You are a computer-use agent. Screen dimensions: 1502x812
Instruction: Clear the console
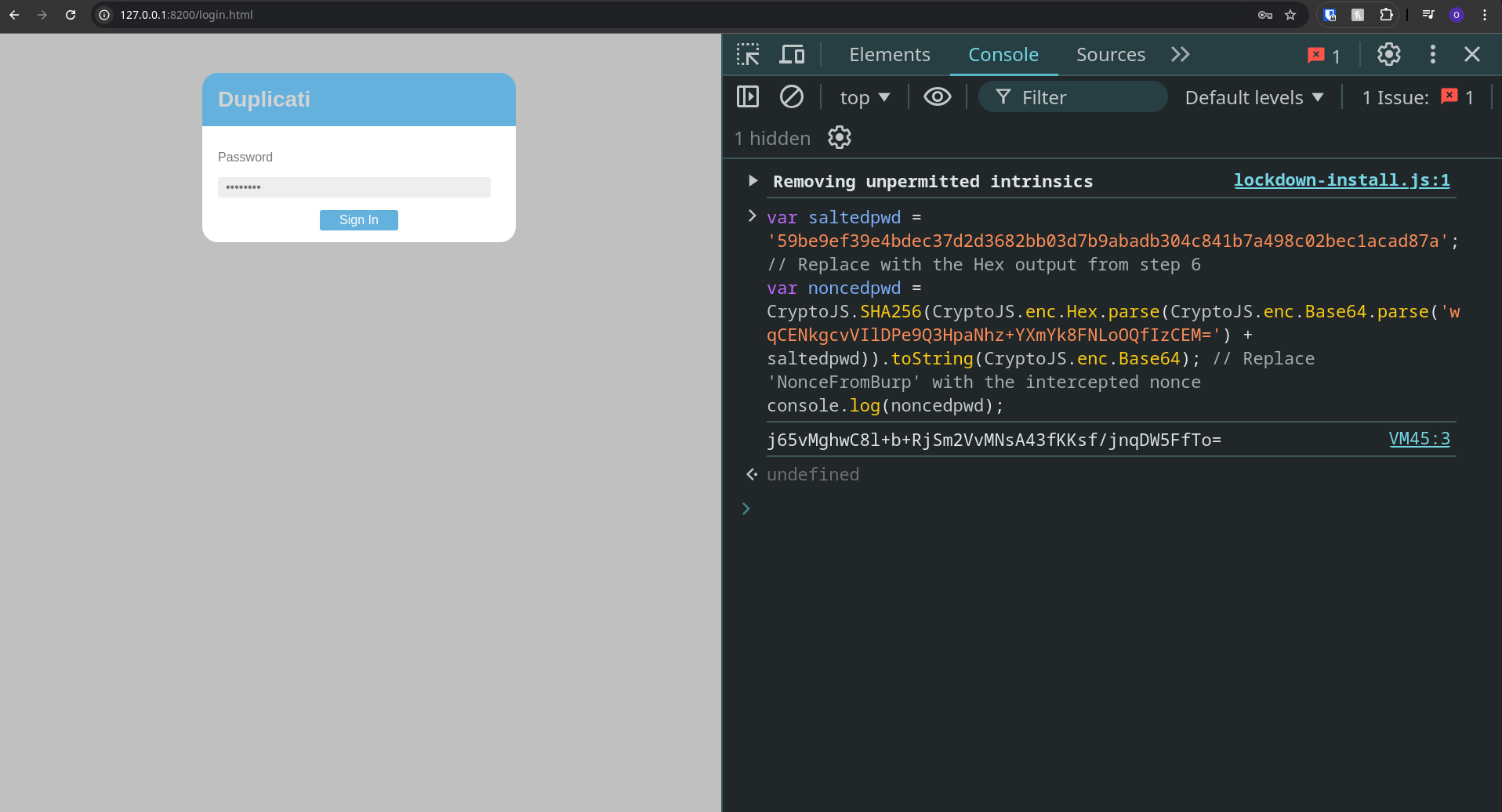click(792, 96)
